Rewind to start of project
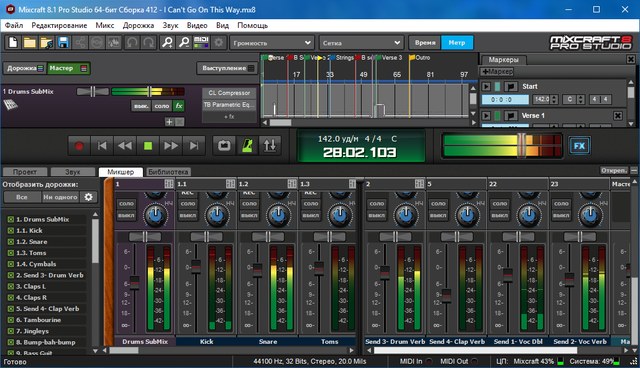The height and width of the screenshot is (368, 640). 102,146
